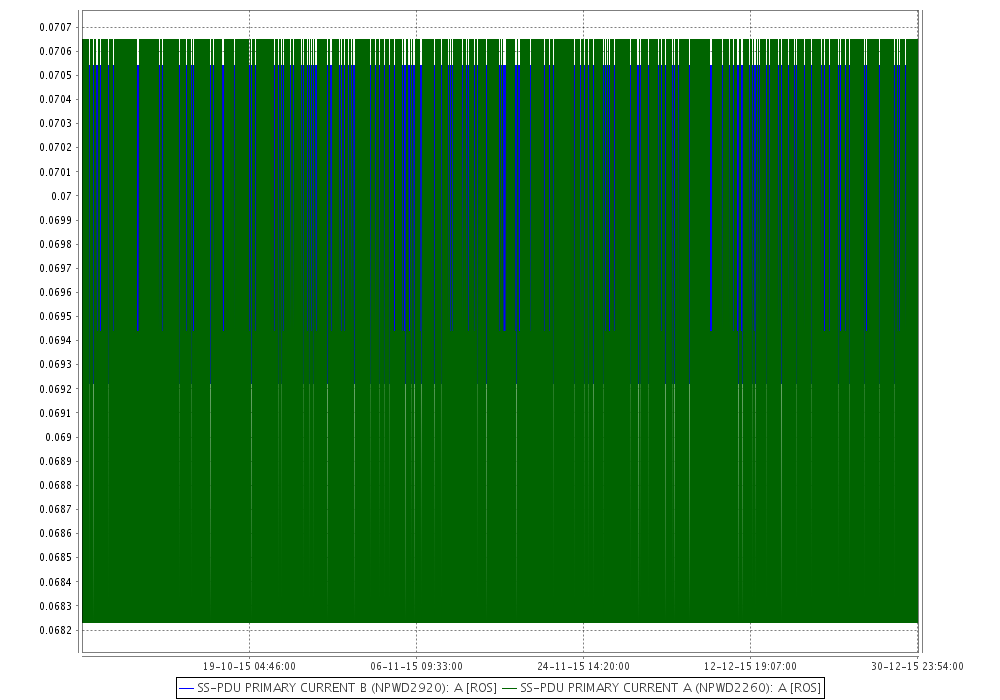1000x700 pixels.
Task: Click y-axis value 0.0697
Action: [55, 268]
